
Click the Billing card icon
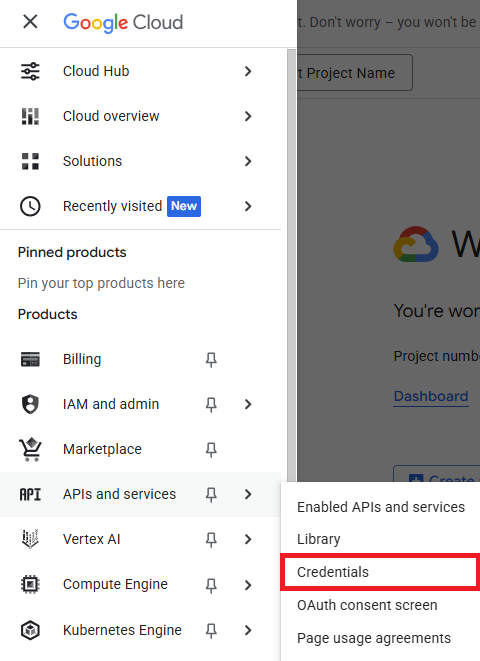coord(30,360)
